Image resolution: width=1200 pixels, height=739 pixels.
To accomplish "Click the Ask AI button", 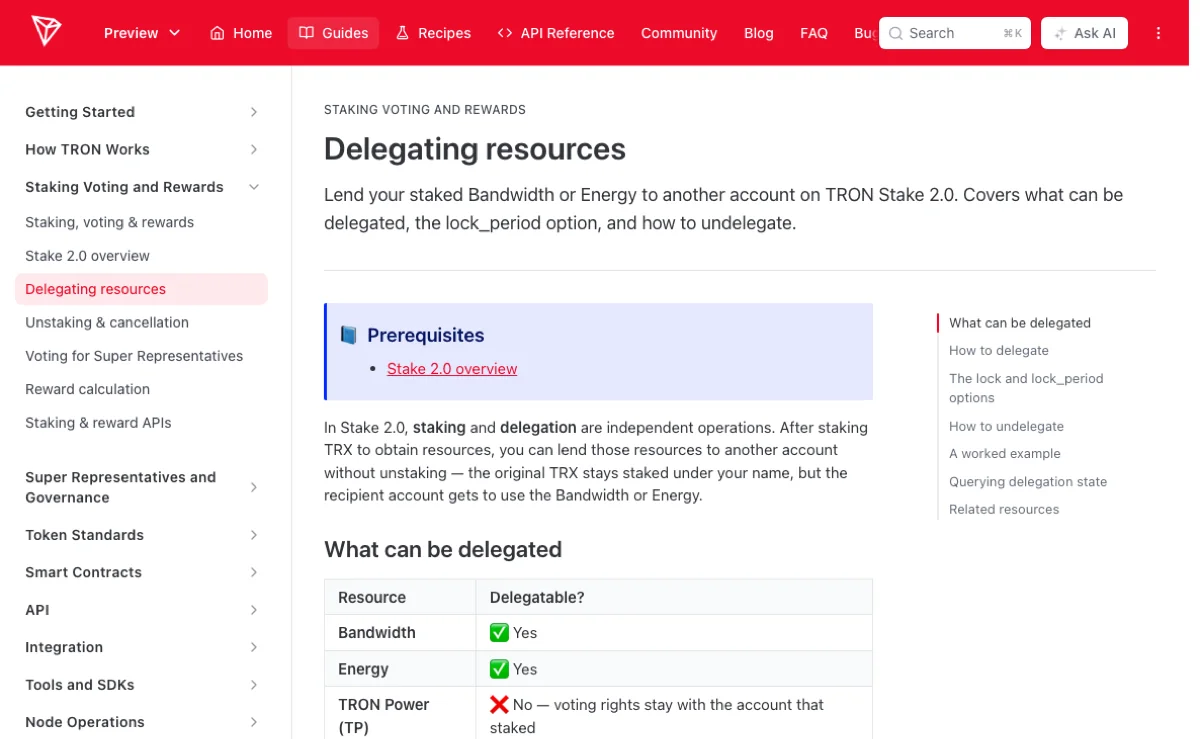I will pyautogui.click(x=1084, y=33).
